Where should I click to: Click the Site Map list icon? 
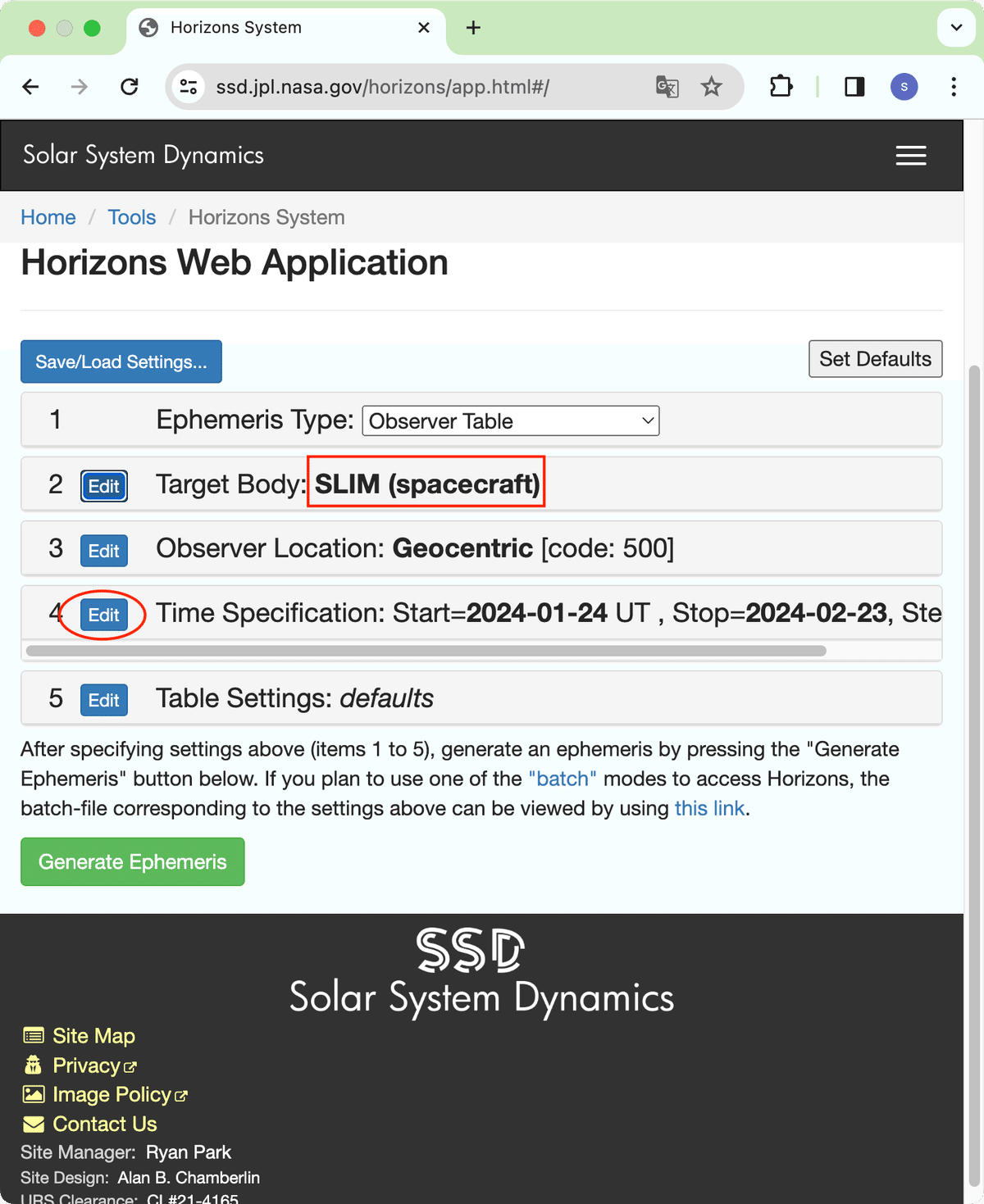[x=34, y=1036]
